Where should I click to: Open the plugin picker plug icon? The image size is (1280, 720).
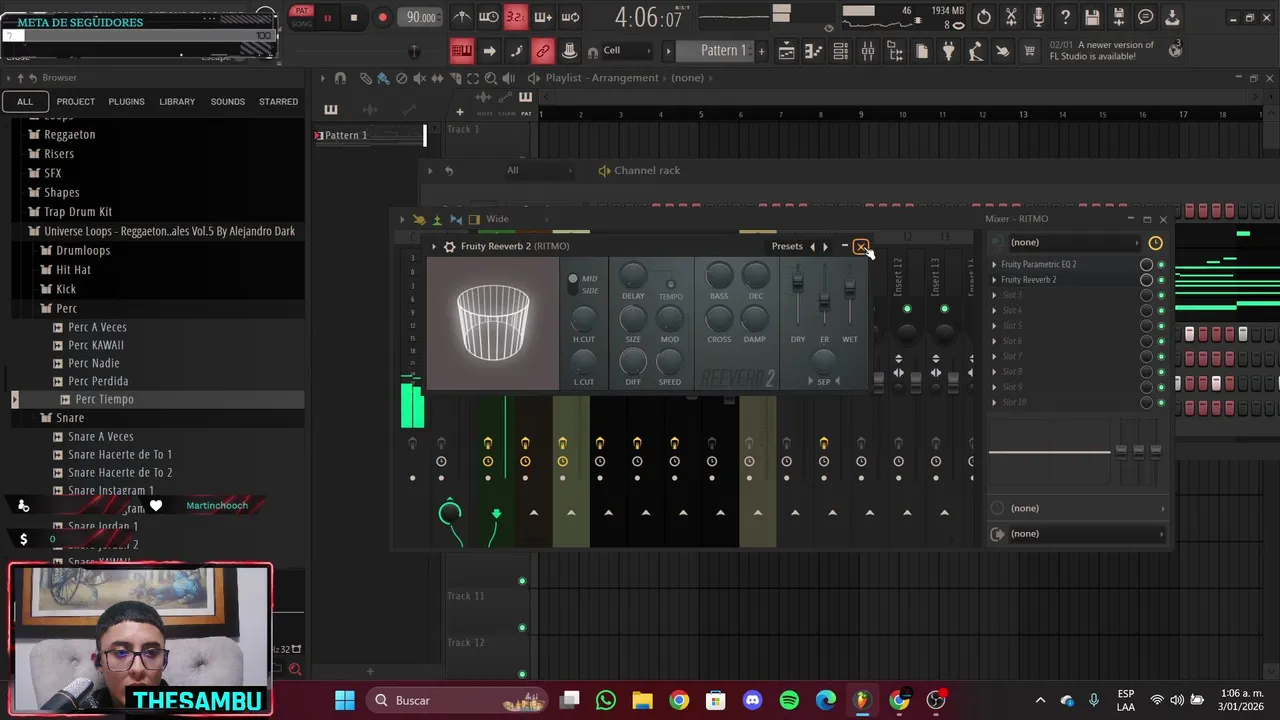click(x=949, y=51)
